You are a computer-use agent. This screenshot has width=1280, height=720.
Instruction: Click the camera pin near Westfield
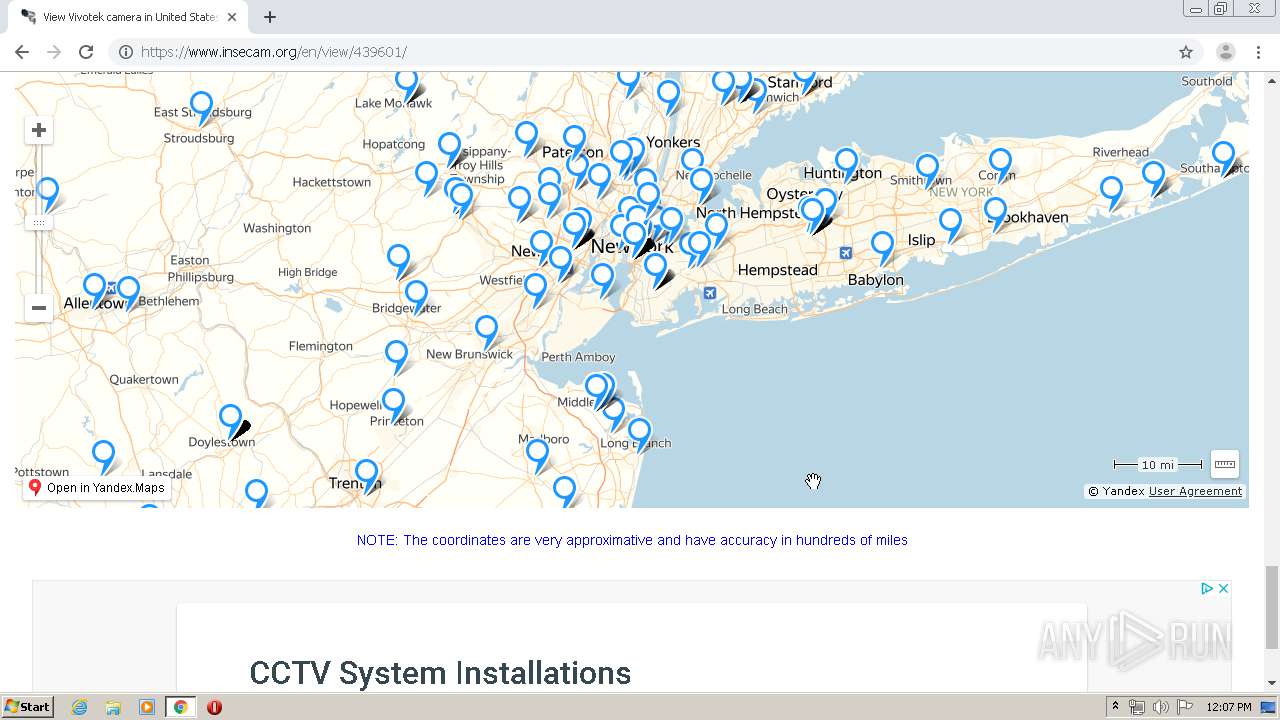tap(537, 289)
